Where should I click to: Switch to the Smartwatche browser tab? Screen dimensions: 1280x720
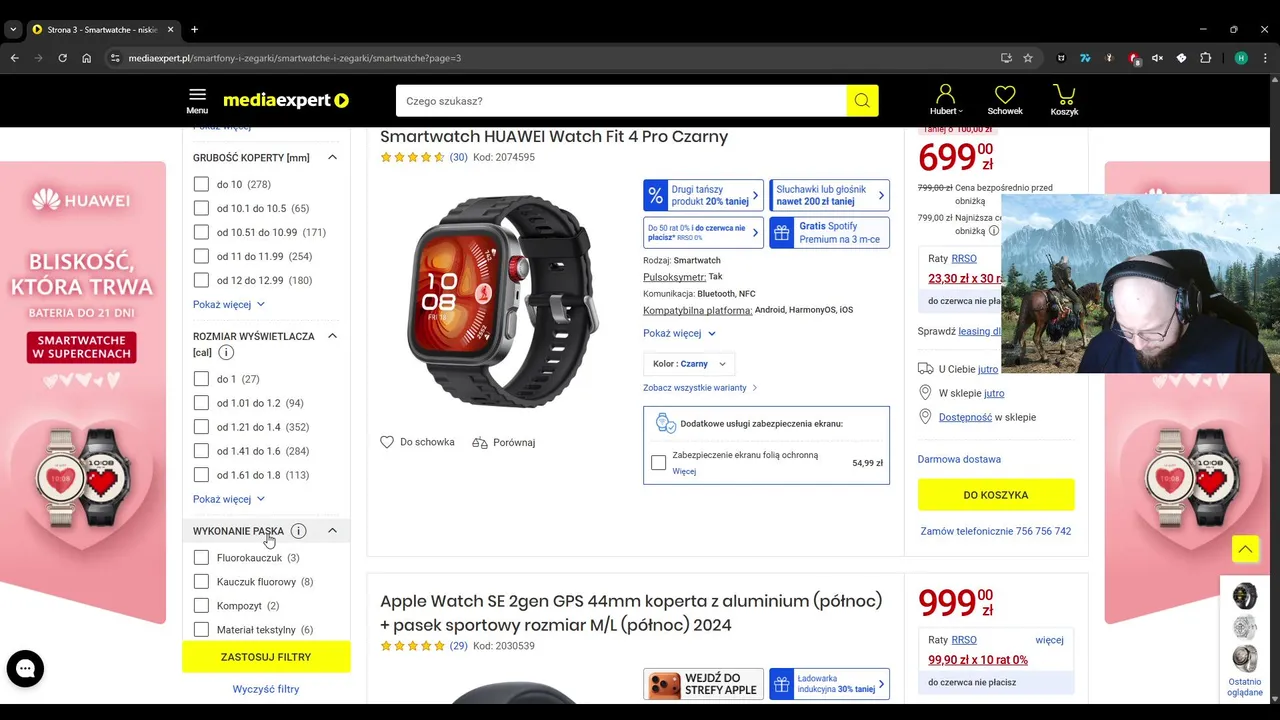[97, 30]
